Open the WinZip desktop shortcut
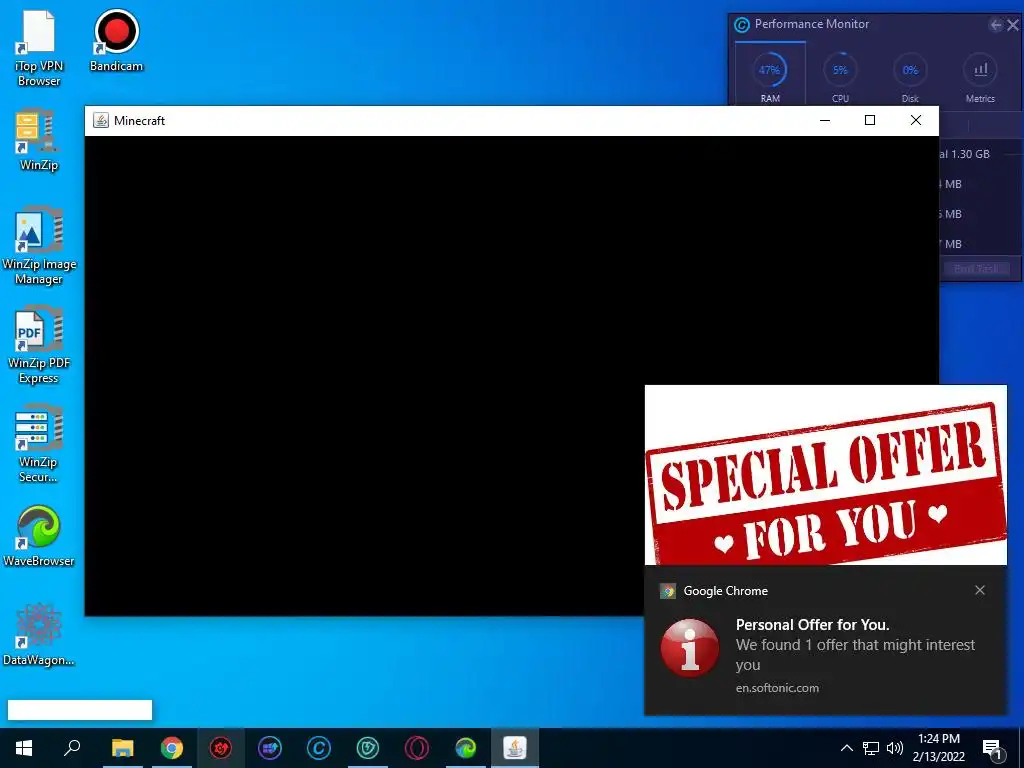 pos(39,140)
